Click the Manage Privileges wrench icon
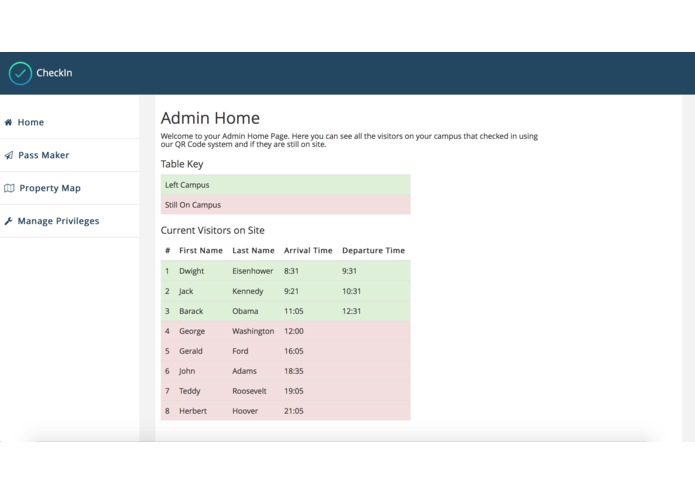This screenshot has width=695, height=494. point(8,221)
